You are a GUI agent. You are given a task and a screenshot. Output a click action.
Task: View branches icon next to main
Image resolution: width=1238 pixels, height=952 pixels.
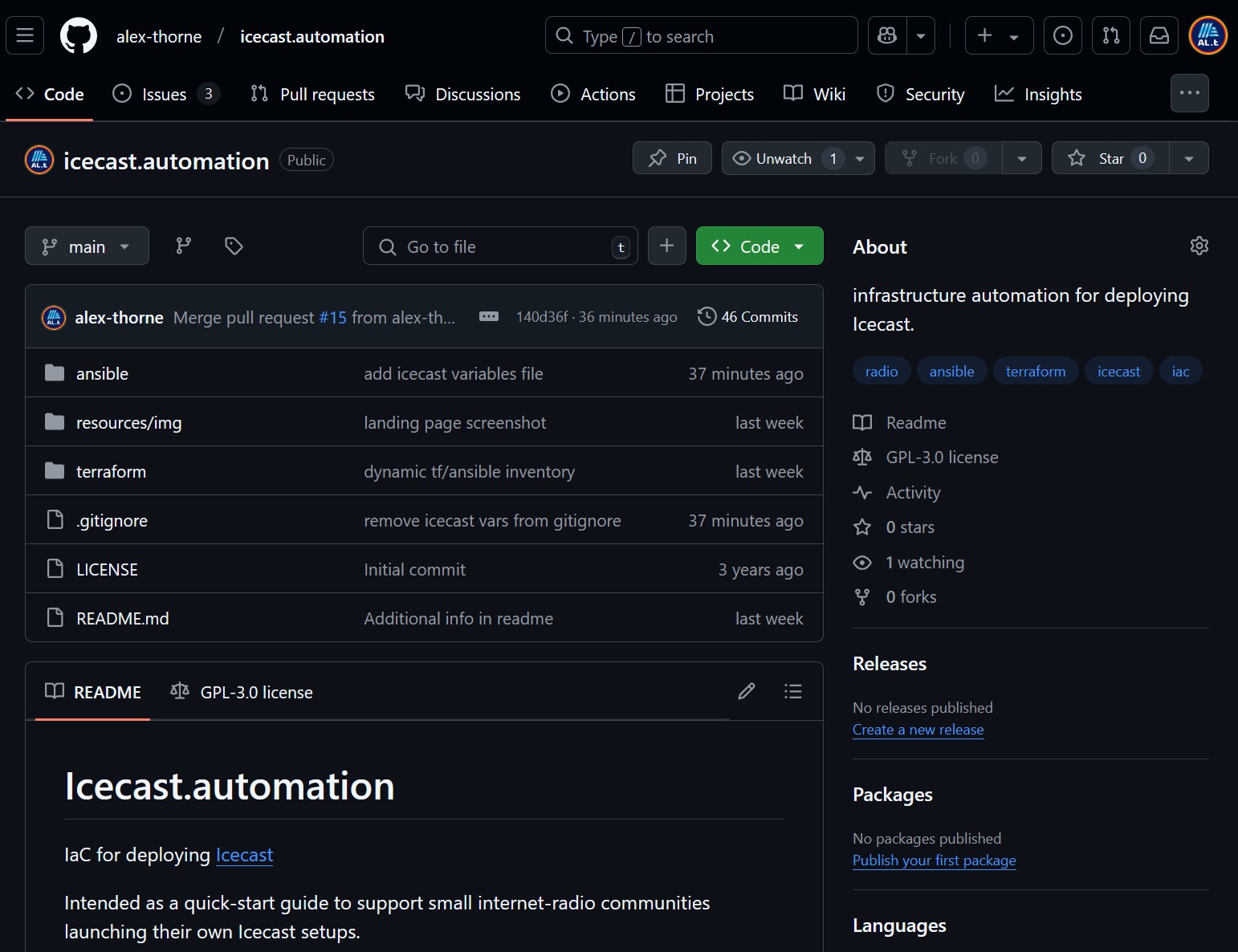(184, 246)
